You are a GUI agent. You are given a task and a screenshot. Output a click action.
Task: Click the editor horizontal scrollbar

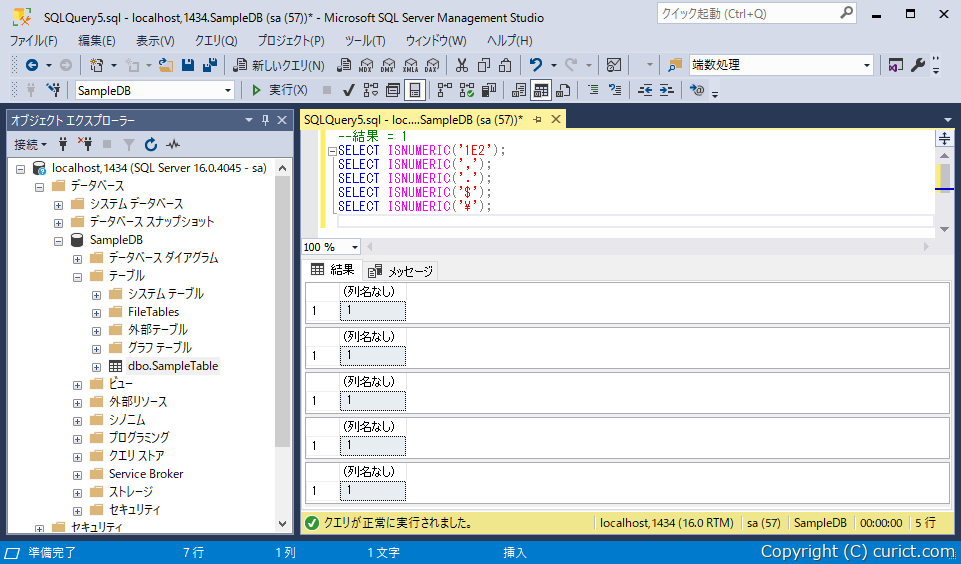click(648, 247)
